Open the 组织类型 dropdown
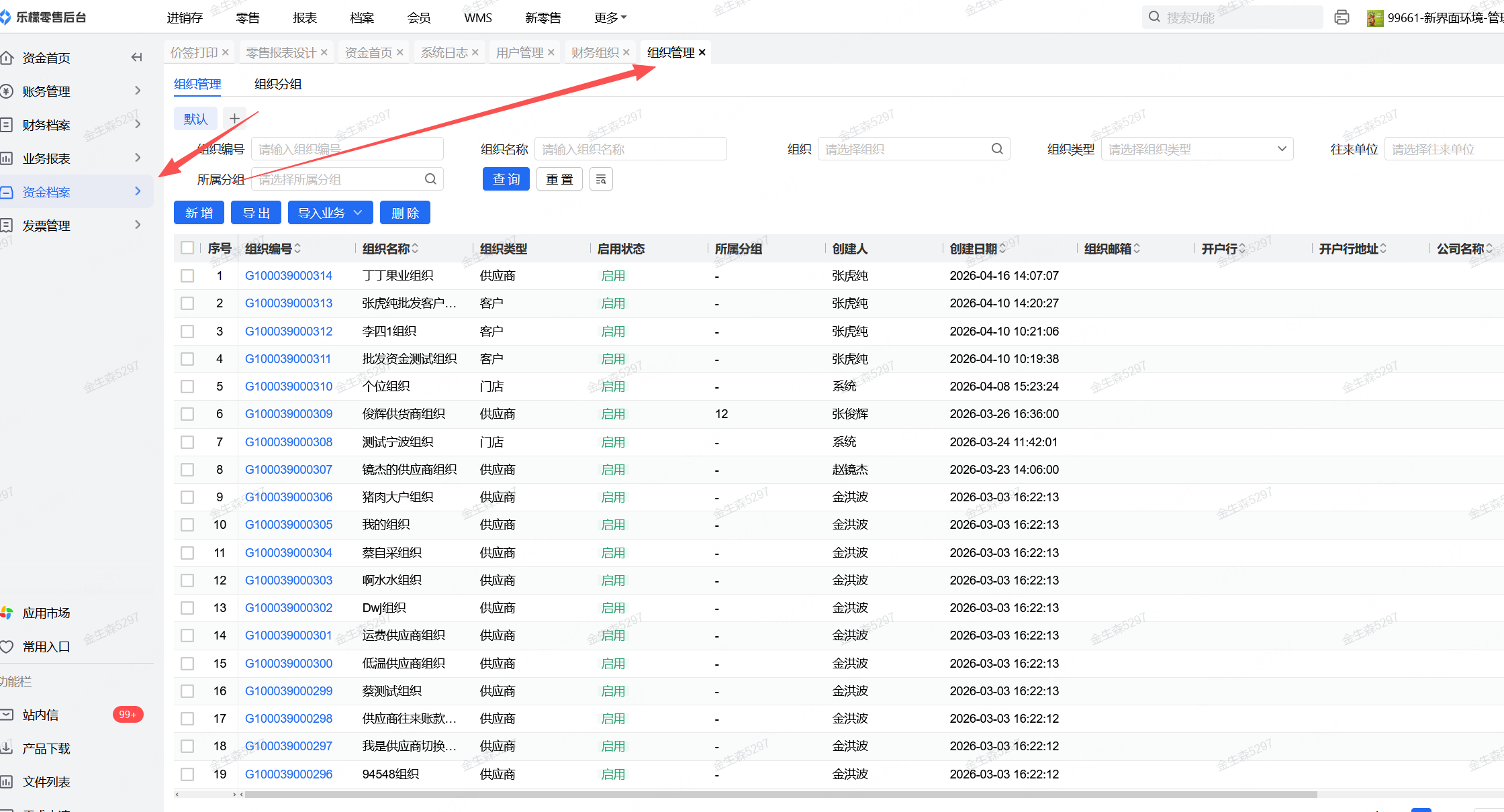The image size is (1504, 812). click(x=1196, y=149)
